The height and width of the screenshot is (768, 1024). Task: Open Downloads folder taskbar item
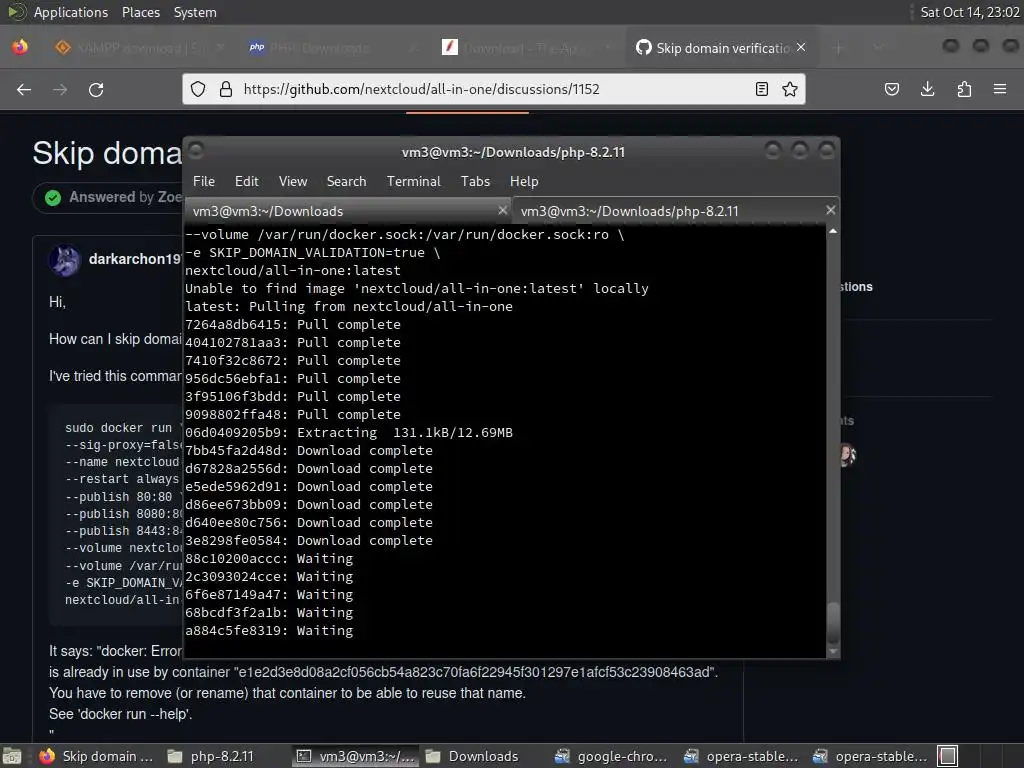(x=472, y=756)
